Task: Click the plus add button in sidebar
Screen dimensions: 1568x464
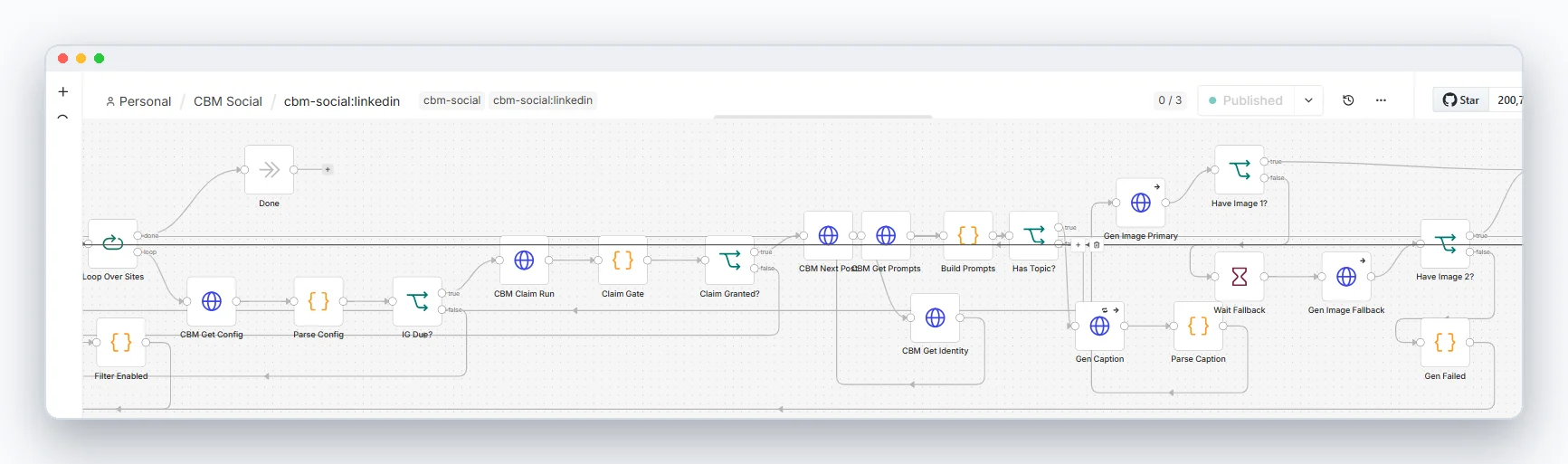Action: [62, 91]
